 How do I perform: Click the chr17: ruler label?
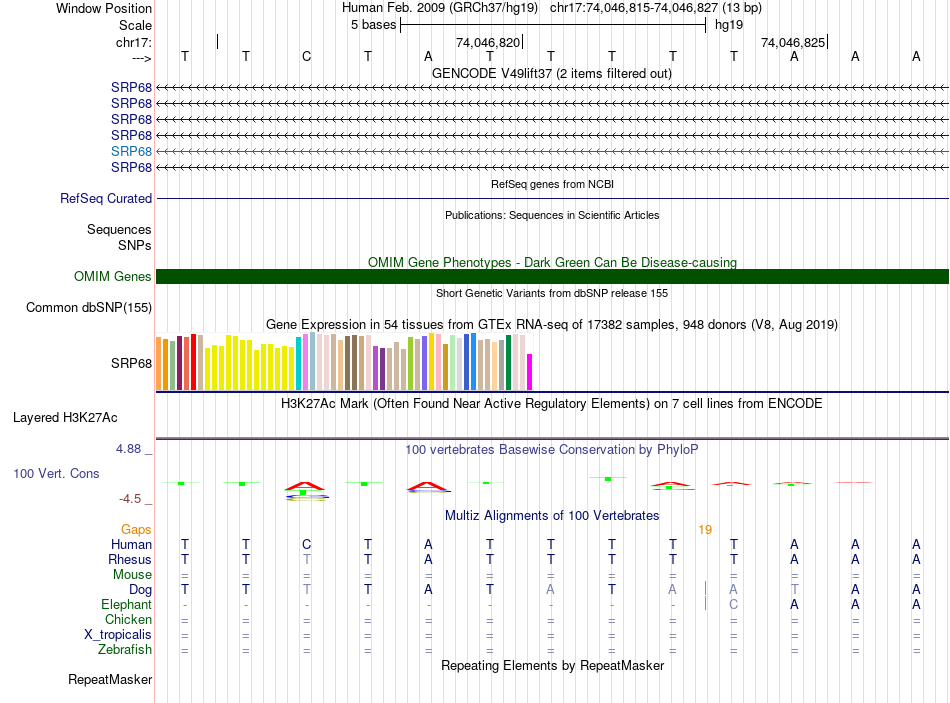[134, 42]
